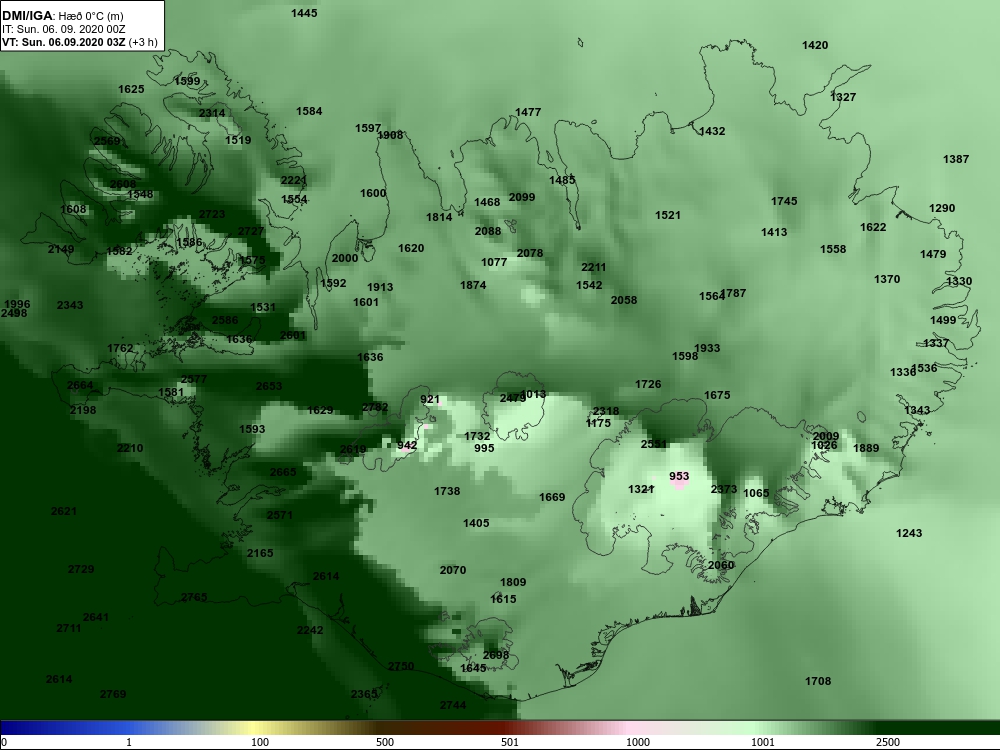Viewport: 1000px width, 750px height.
Task: Select the 1290 value
Action: tap(942, 209)
